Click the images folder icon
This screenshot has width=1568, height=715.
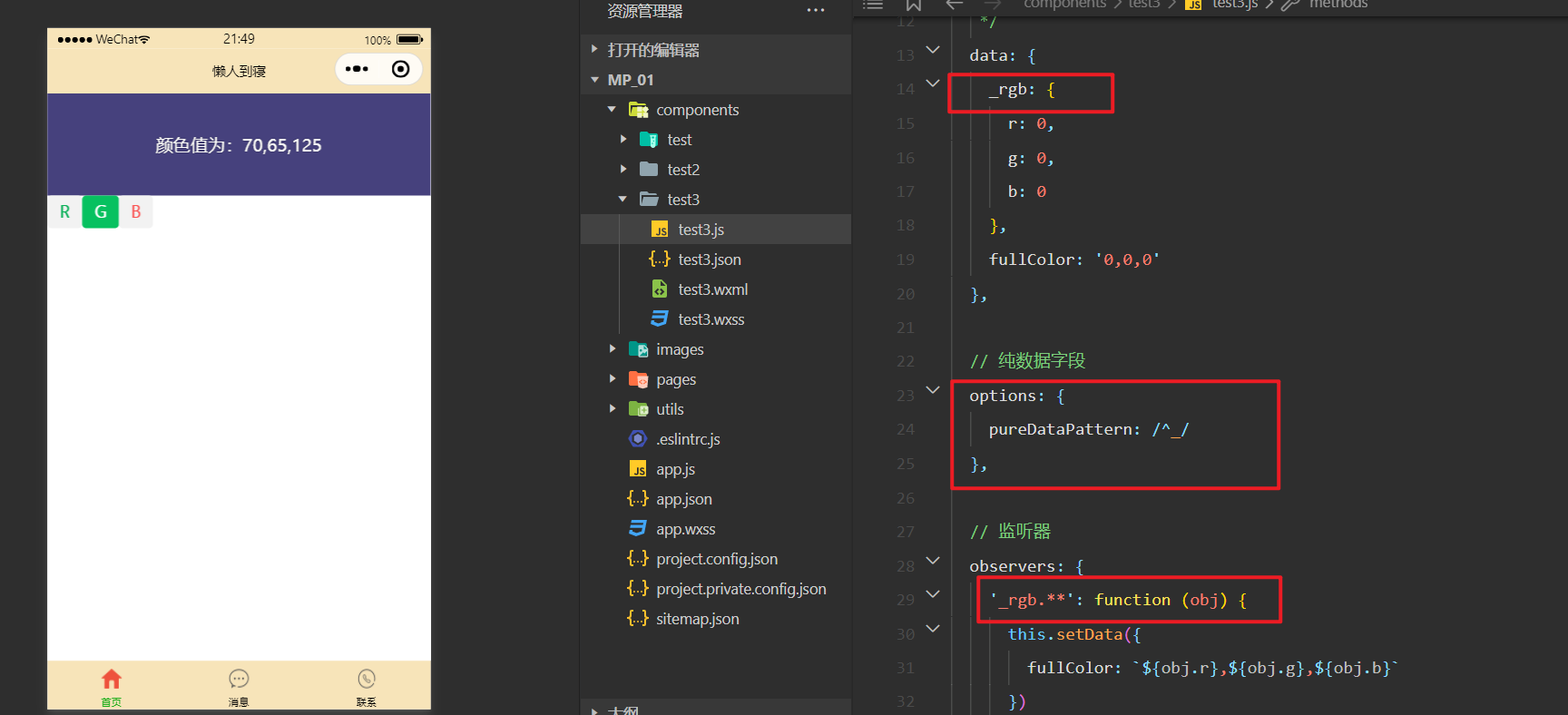pos(639,349)
